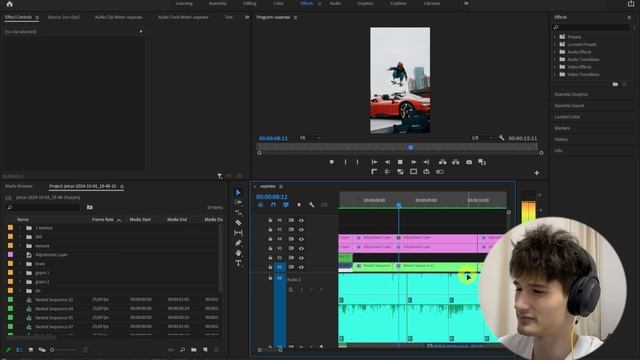Select the Selection tool in tools panel

click(x=238, y=192)
